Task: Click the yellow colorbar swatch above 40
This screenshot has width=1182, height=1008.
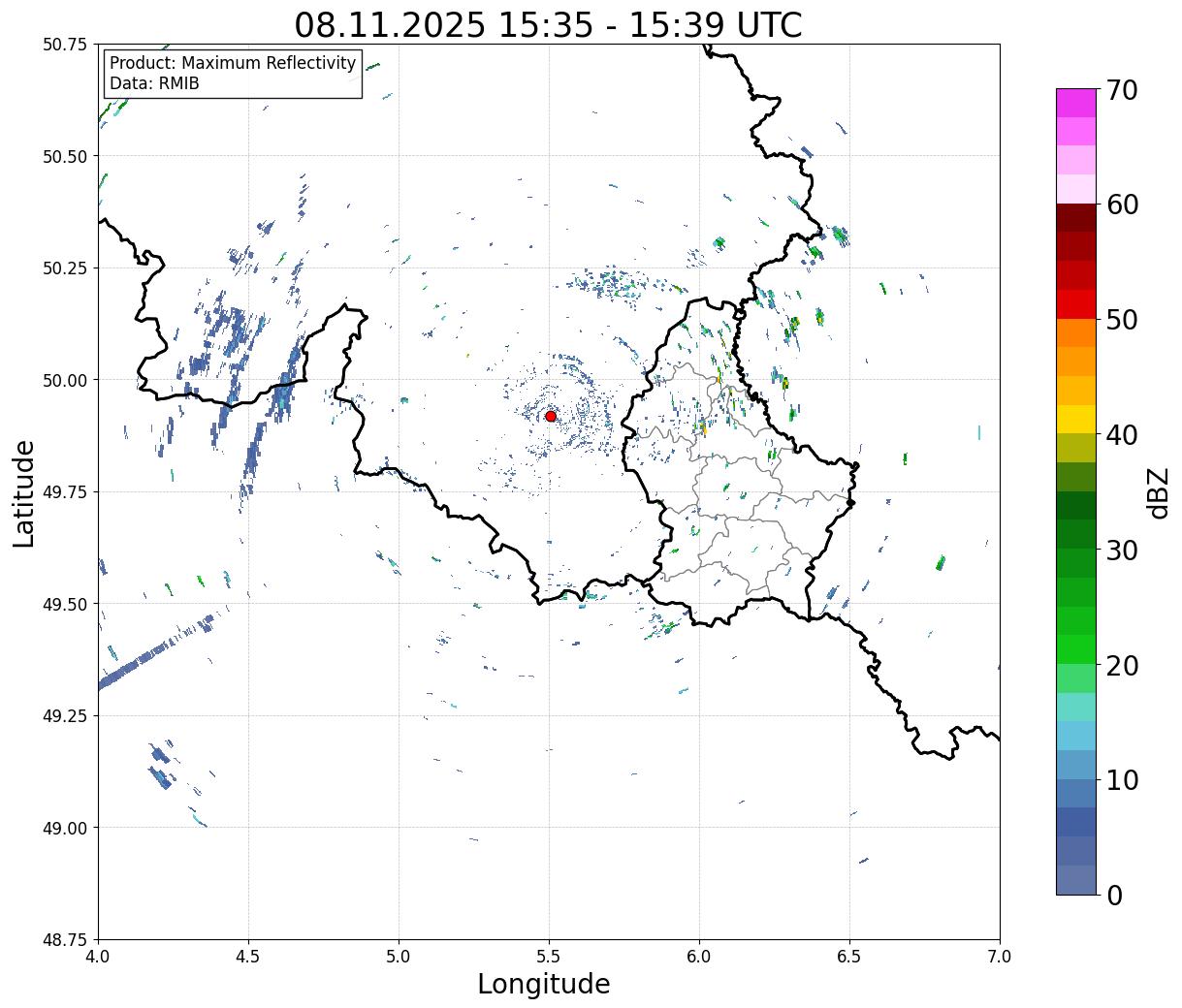Action: 1076,419
